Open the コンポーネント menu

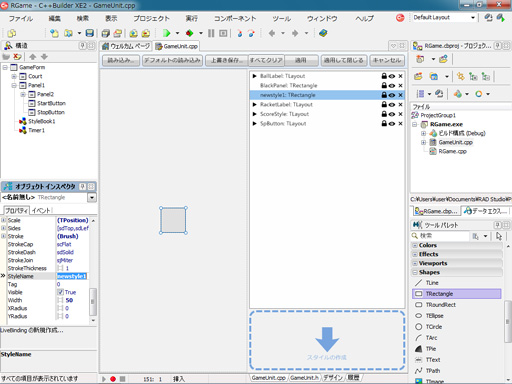point(235,18)
